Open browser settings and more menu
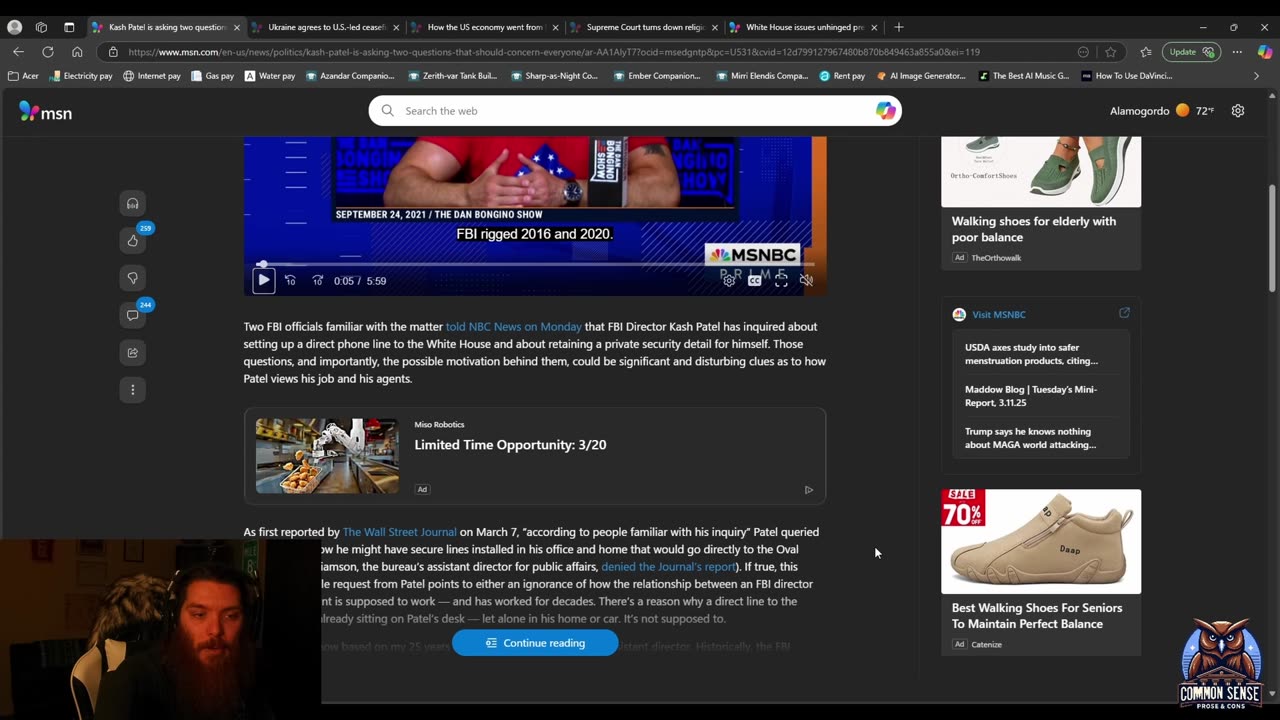 (1237, 52)
